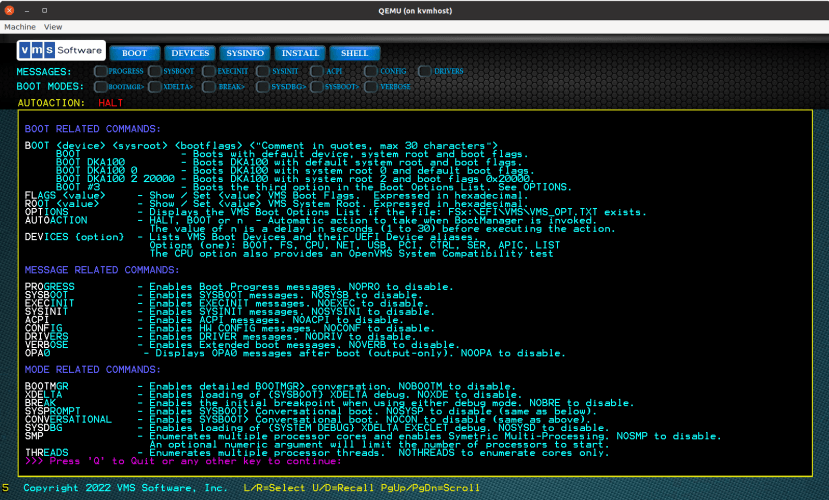Enable PROGRESS messages checkbox

tap(100, 71)
